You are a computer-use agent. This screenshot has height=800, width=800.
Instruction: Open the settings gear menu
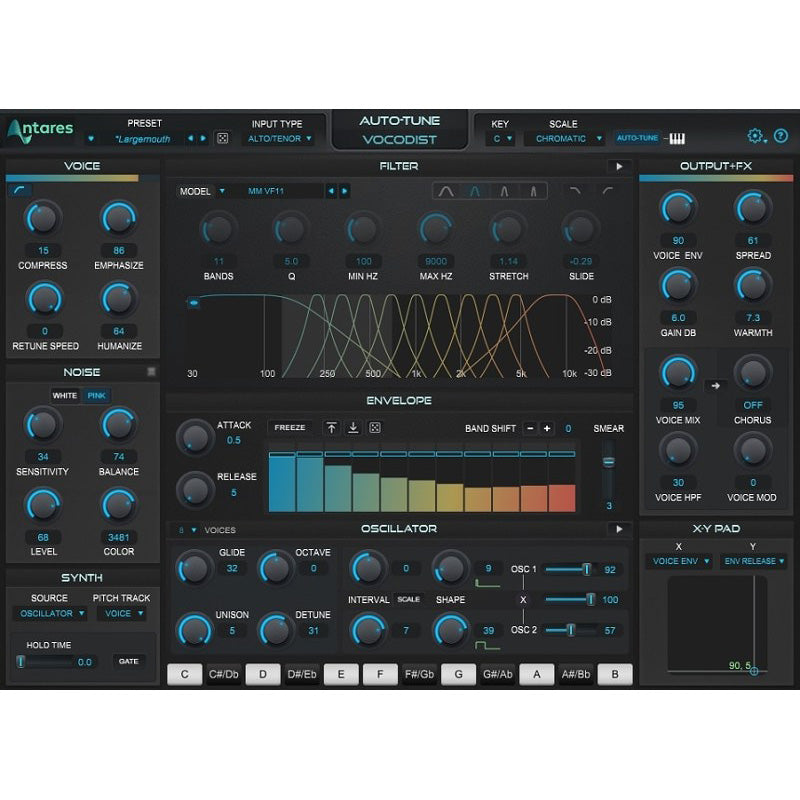(756, 136)
